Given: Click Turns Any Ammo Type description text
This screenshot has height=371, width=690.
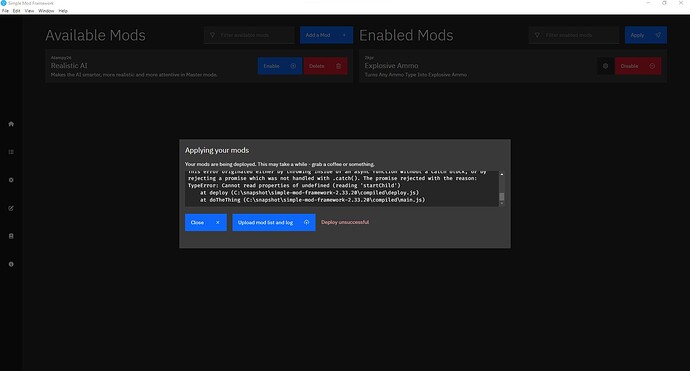Looking at the screenshot, I should coord(415,75).
